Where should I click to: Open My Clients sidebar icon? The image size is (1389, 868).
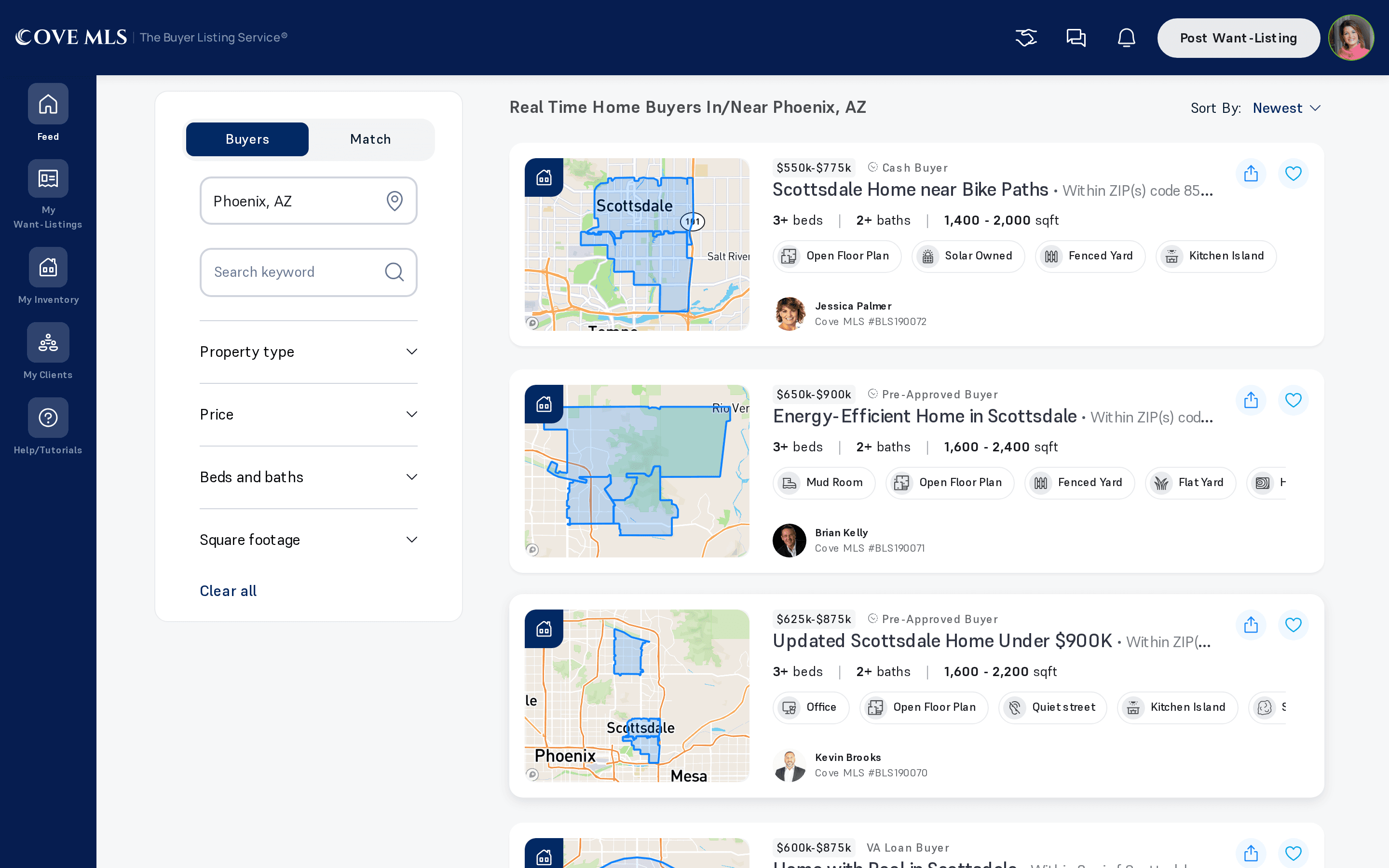[x=48, y=342]
